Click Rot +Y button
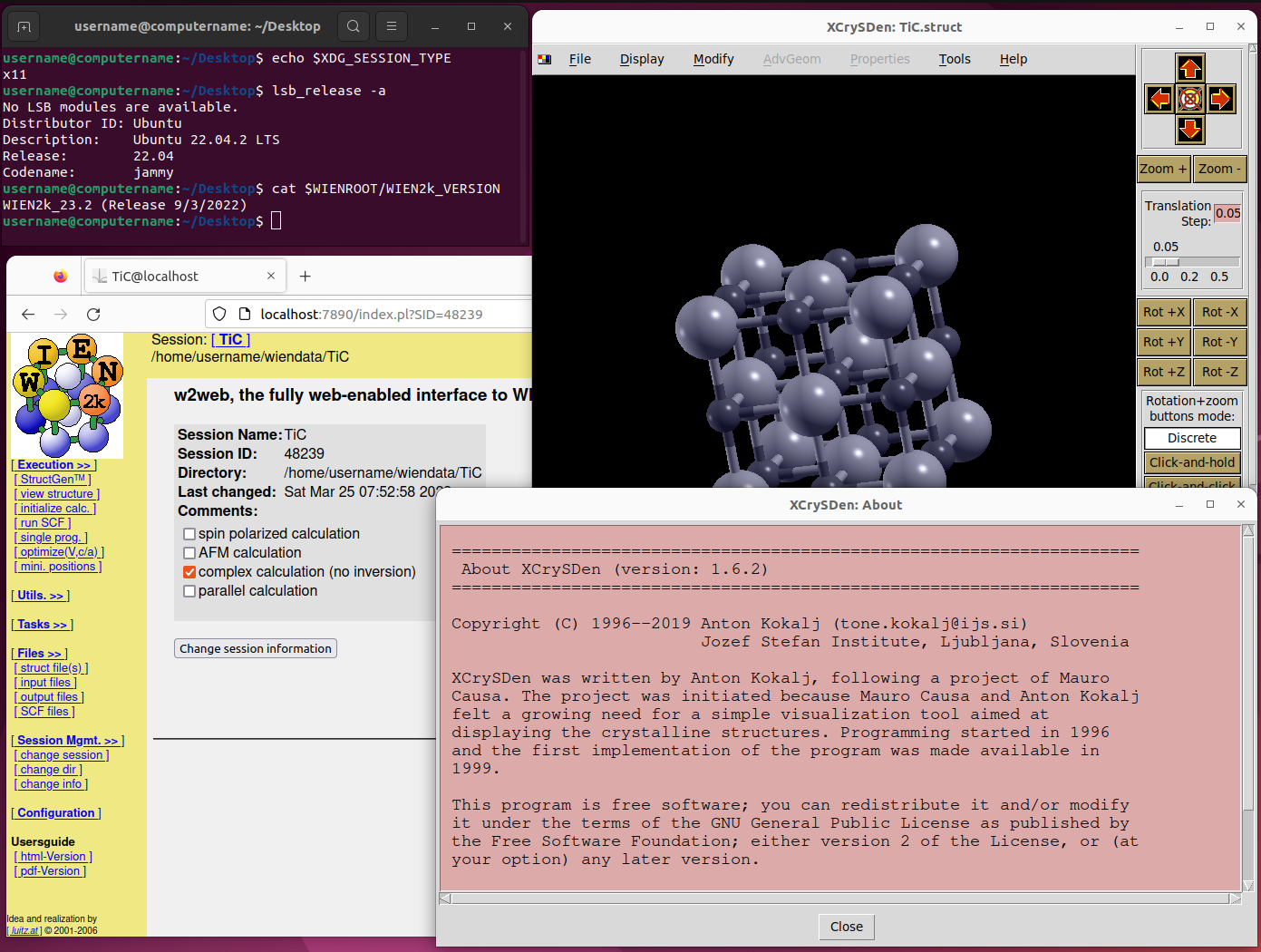The image size is (1261, 952). [x=1164, y=342]
